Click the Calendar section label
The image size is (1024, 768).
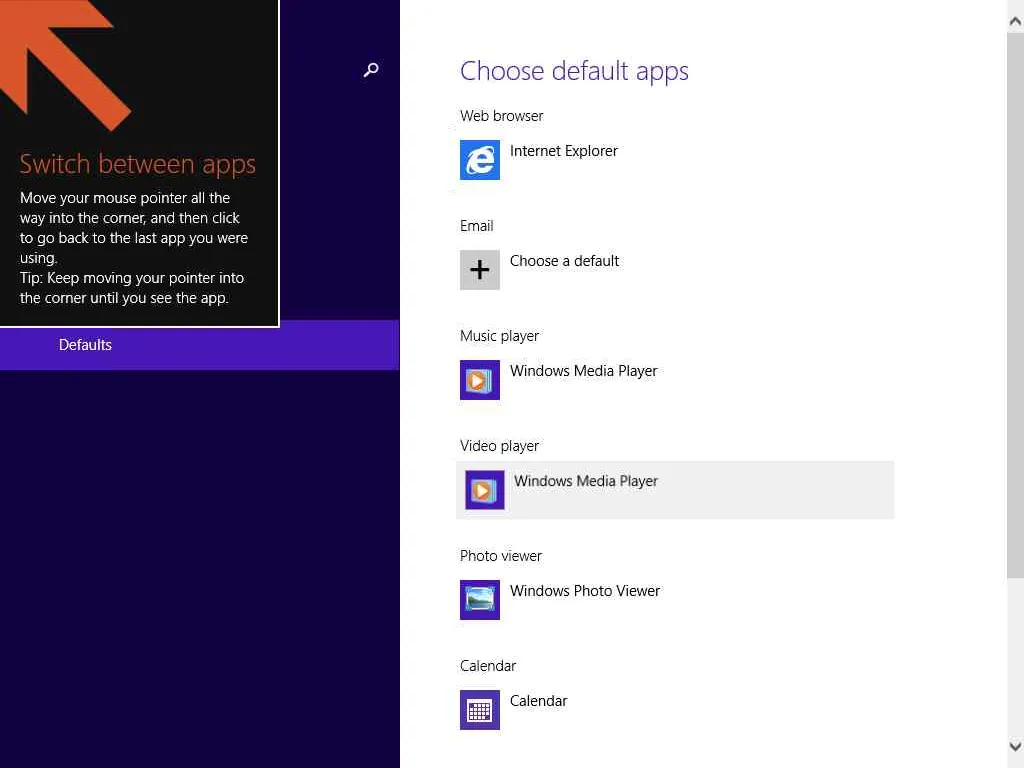487,665
